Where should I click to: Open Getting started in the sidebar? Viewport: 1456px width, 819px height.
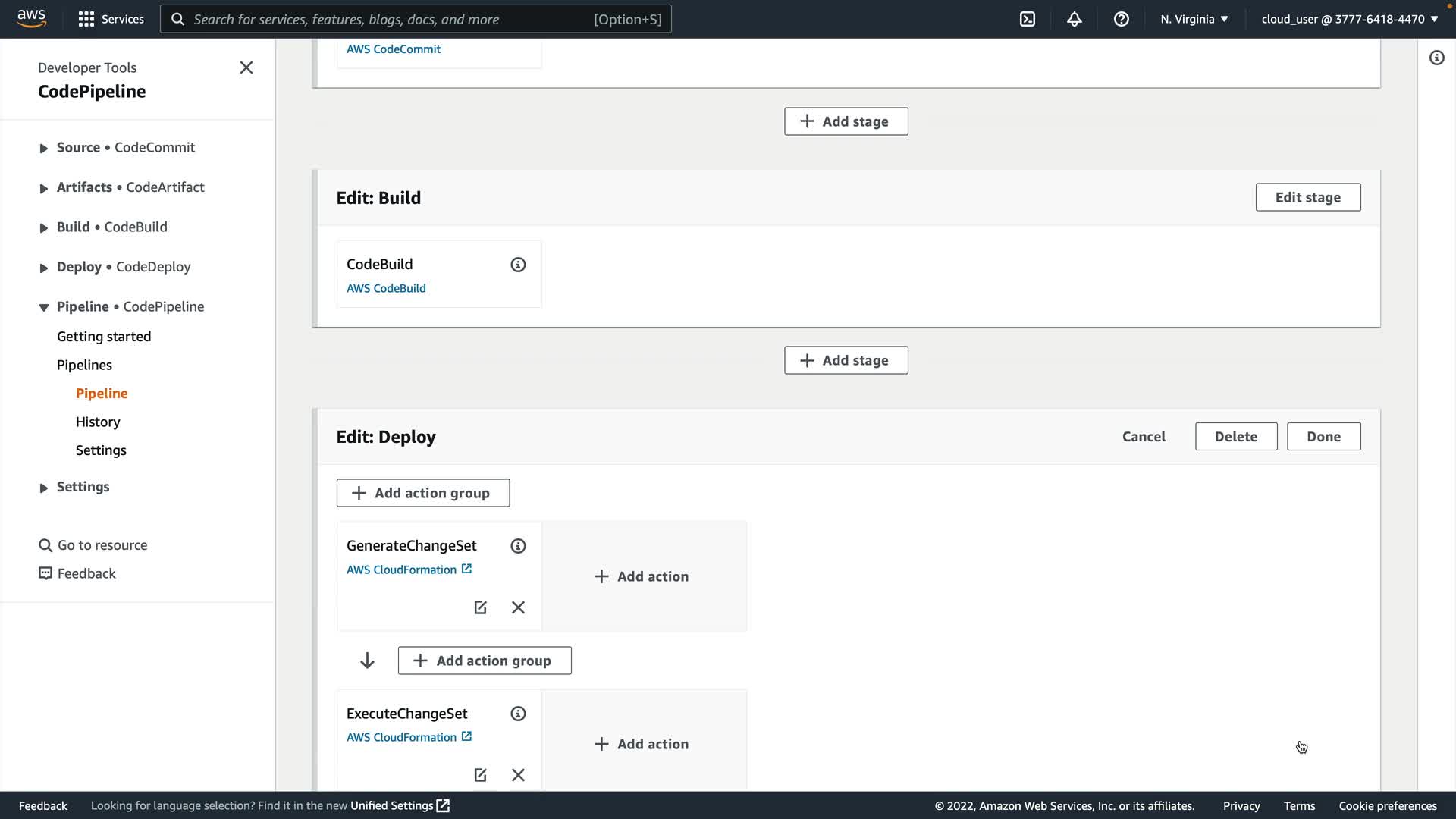[x=104, y=337]
